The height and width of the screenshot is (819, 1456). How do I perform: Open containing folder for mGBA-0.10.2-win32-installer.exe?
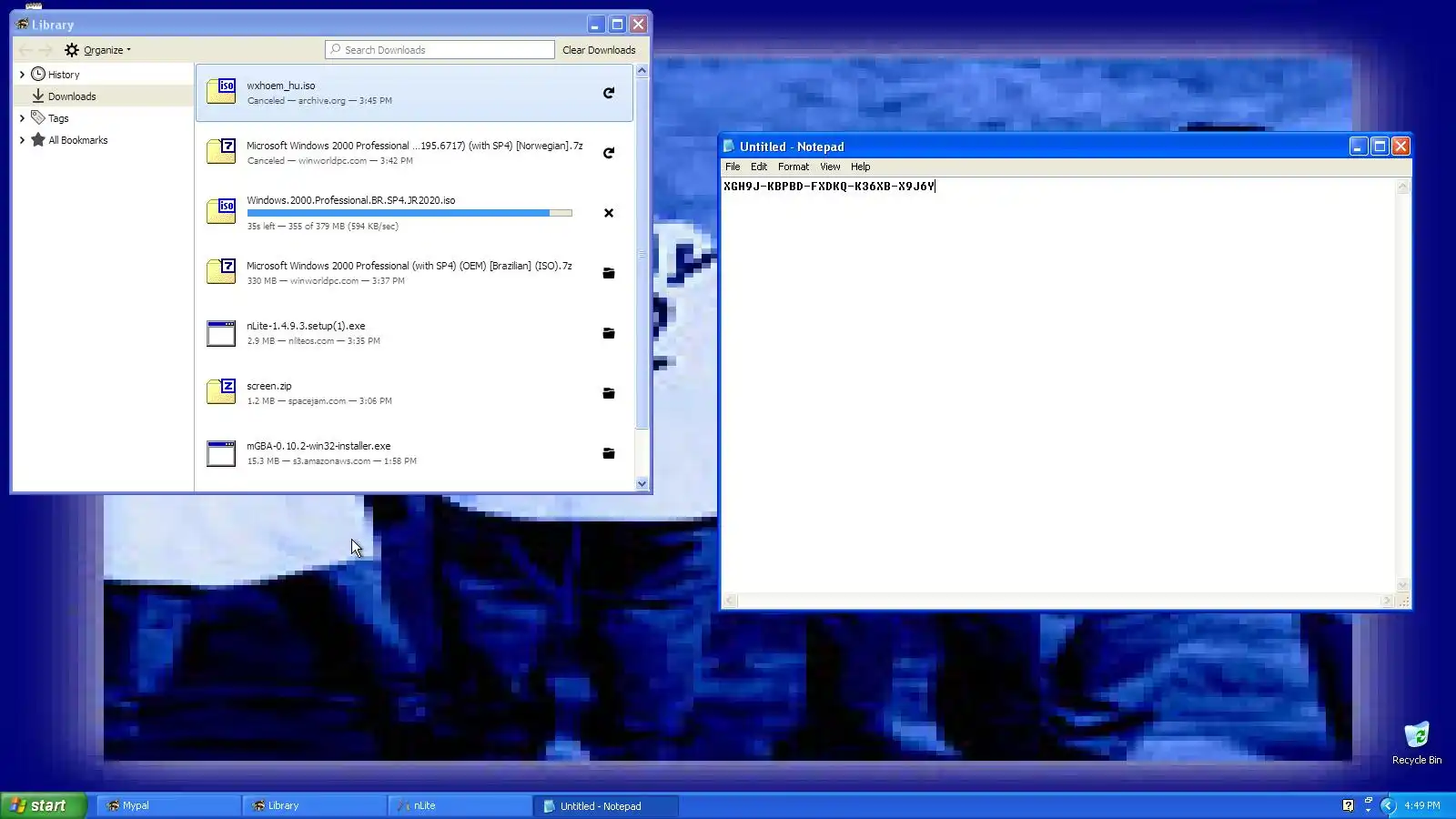[609, 453]
